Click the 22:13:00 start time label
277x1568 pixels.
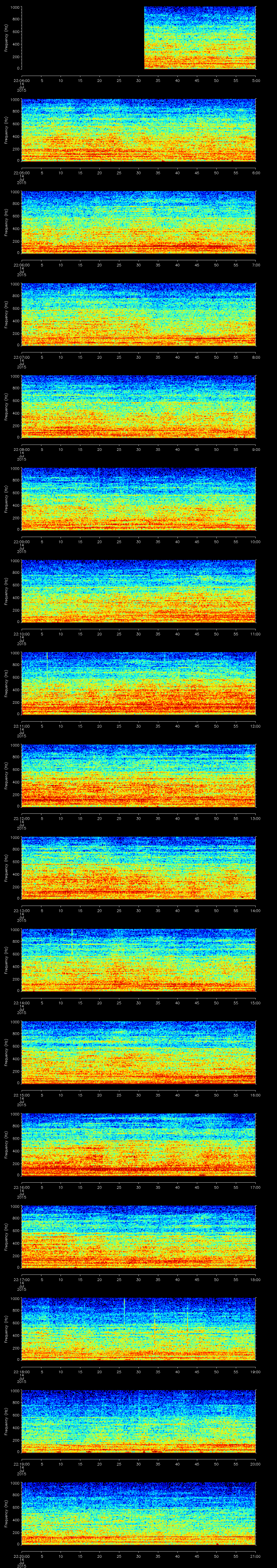[x=21, y=910]
